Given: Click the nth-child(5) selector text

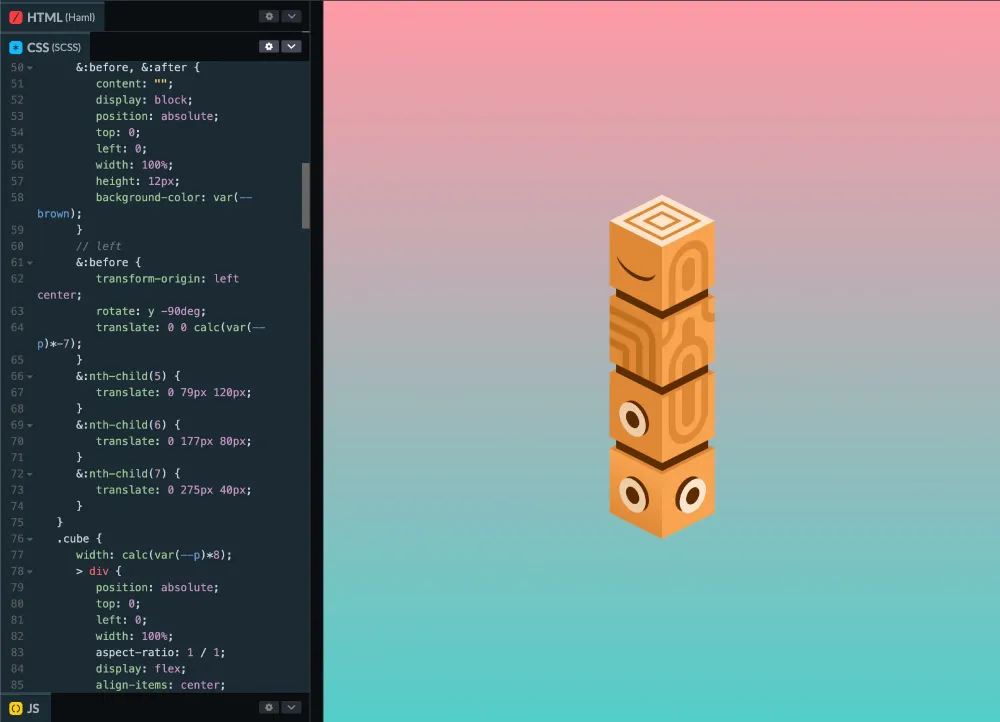Looking at the screenshot, I should coord(128,376).
